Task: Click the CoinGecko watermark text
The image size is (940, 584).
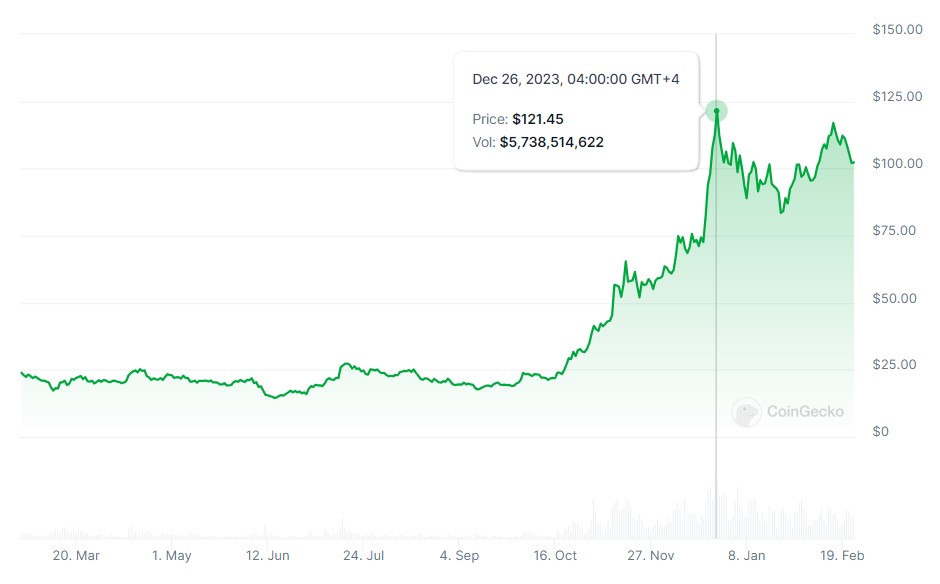Action: point(805,411)
